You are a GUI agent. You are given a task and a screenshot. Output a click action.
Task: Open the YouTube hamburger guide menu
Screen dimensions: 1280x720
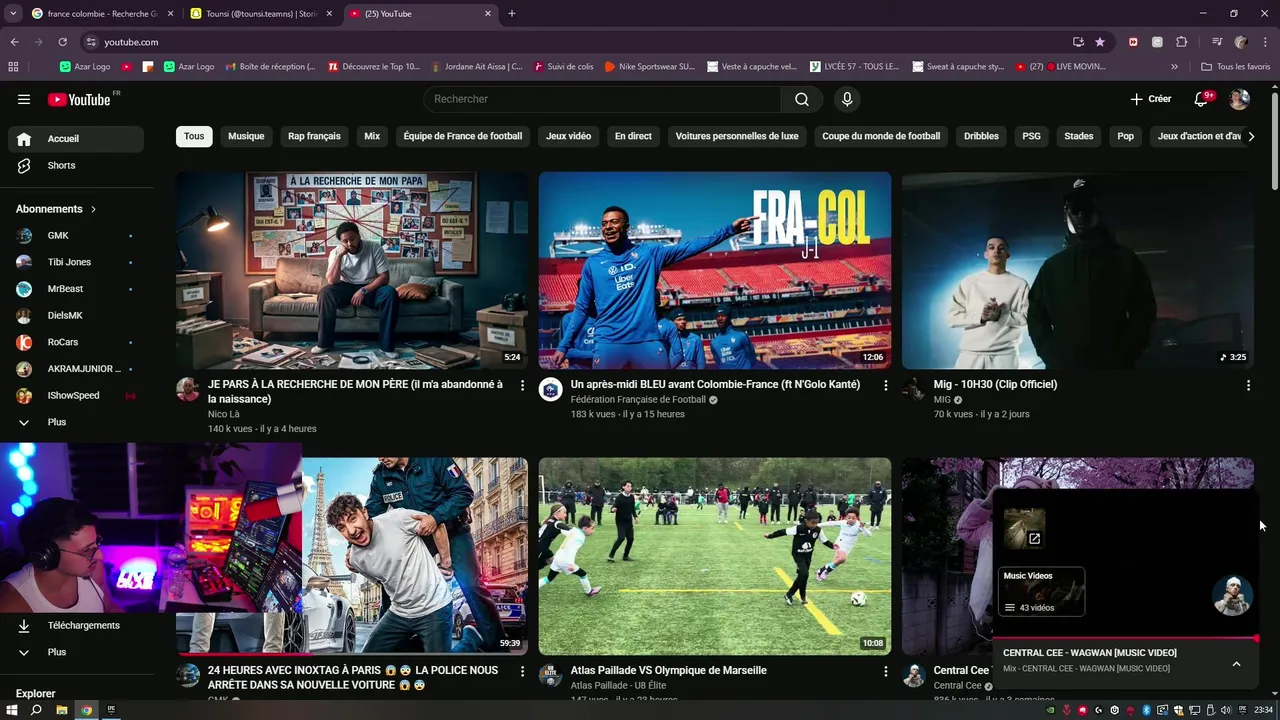[x=24, y=99]
